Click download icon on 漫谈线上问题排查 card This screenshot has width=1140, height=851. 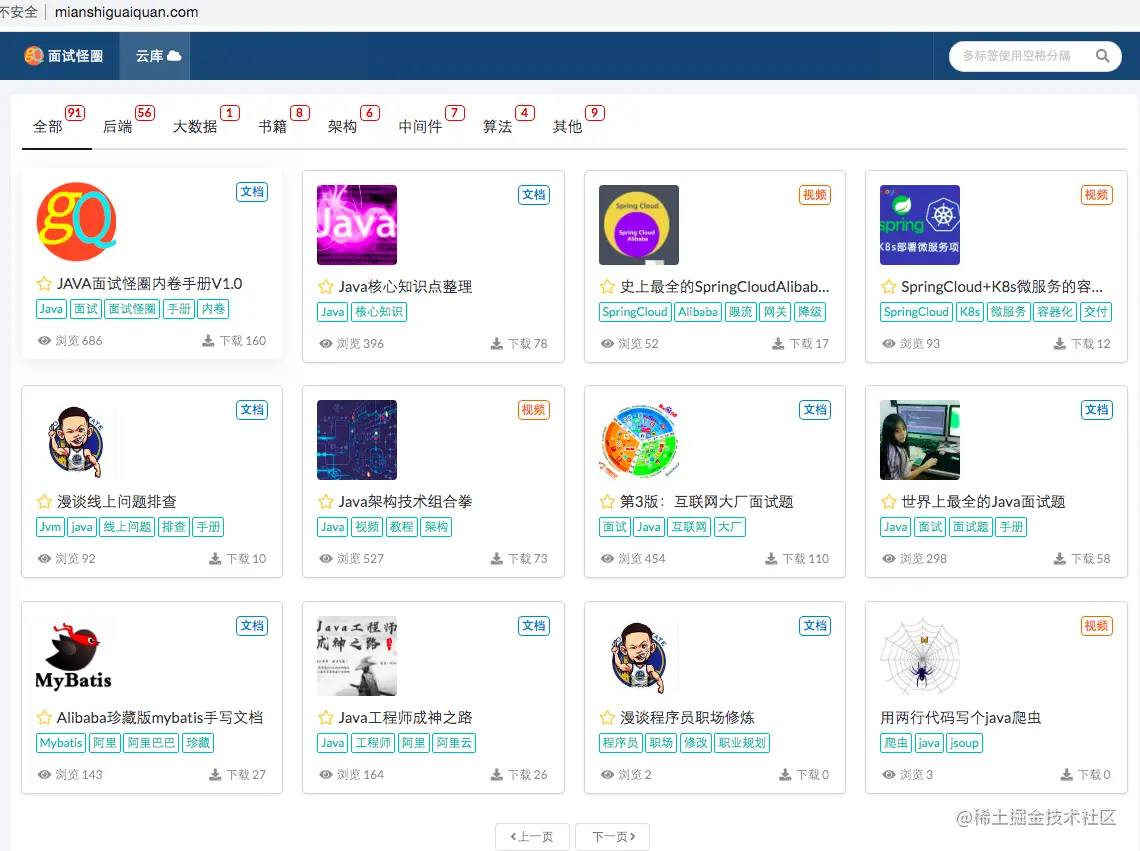215,559
